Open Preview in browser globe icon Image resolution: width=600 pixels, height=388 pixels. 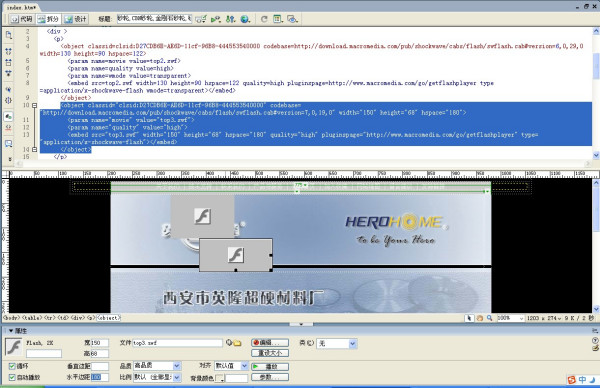[245, 19]
